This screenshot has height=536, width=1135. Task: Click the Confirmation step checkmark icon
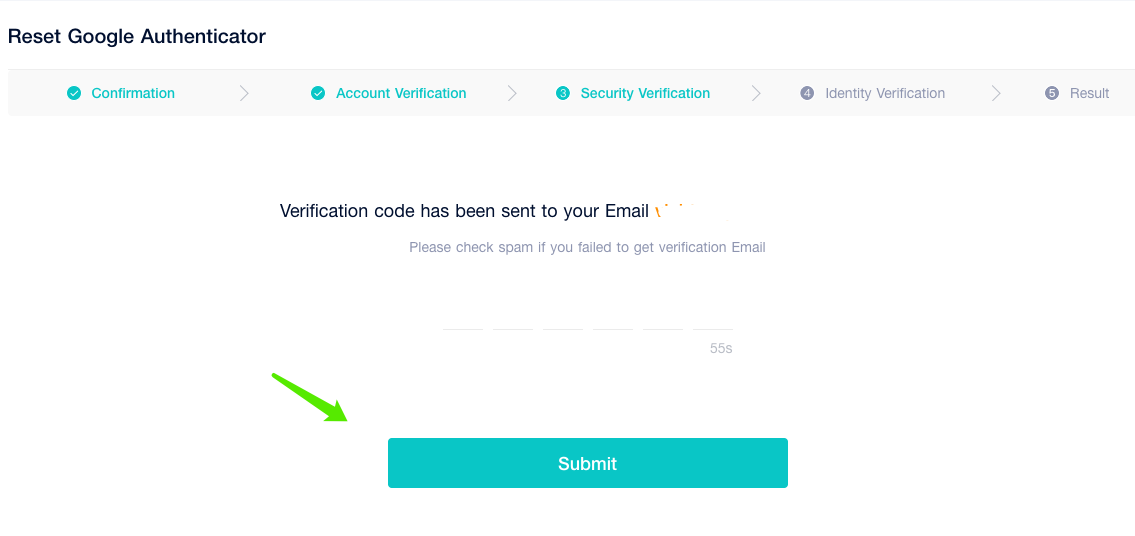click(x=74, y=93)
